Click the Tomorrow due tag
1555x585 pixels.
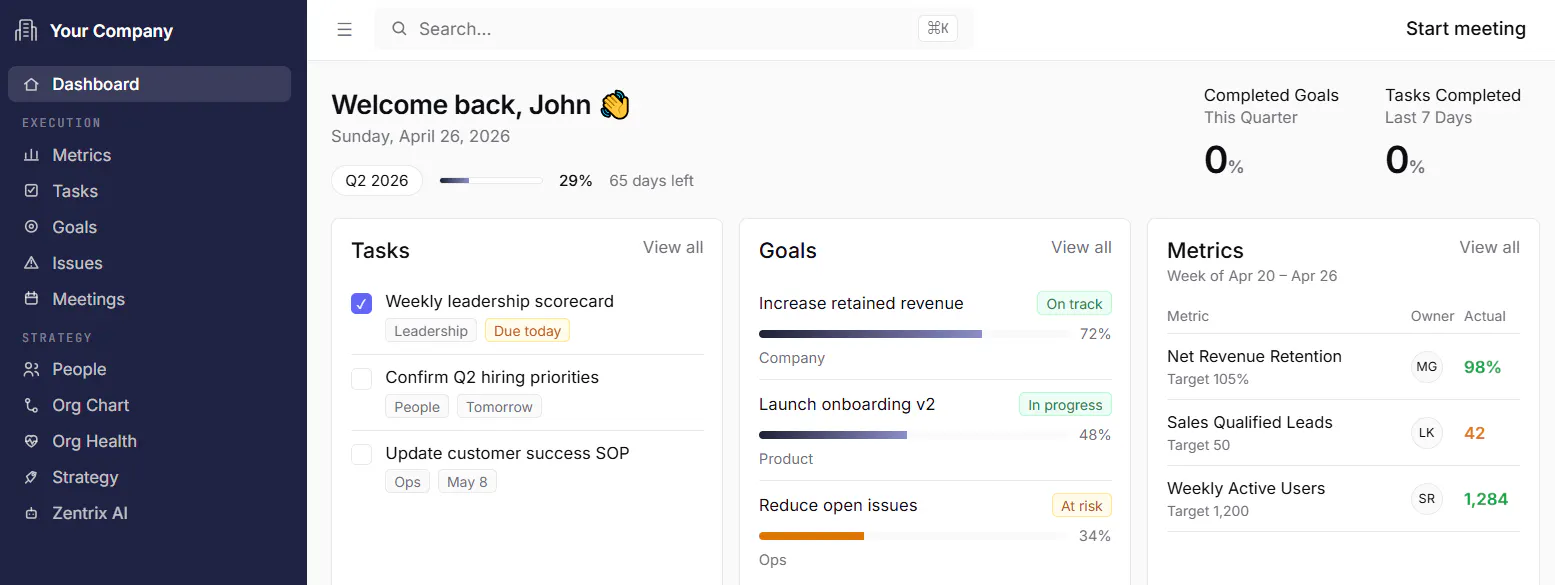[499, 407]
